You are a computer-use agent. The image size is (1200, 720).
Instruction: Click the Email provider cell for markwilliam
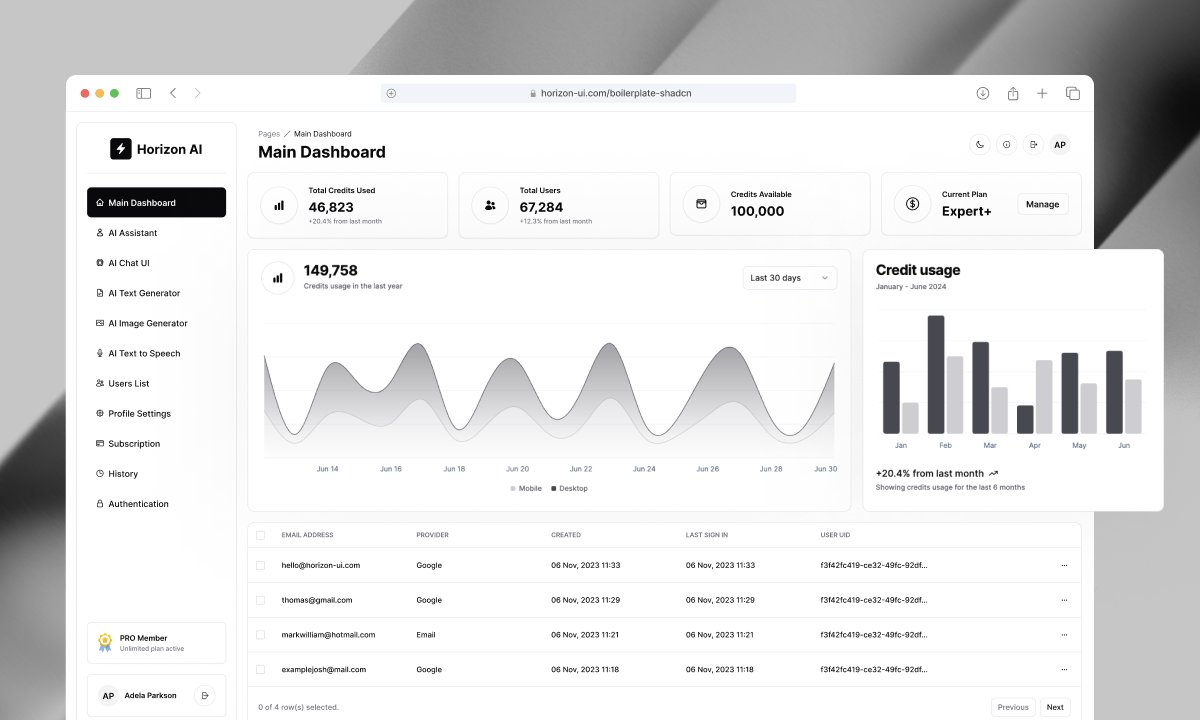[426, 634]
